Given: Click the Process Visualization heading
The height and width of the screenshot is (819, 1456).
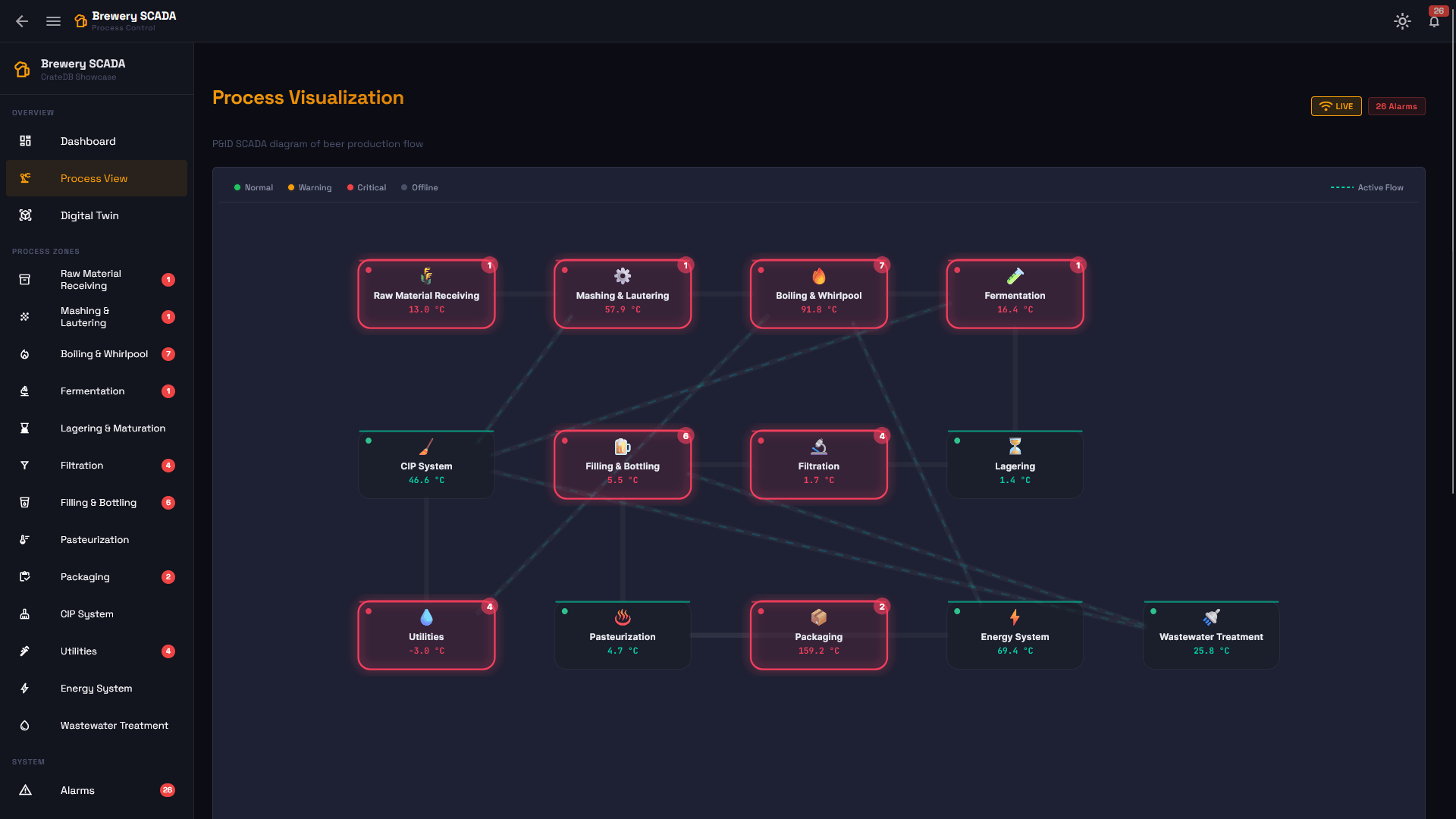Looking at the screenshot, I should pyautogui.click(x=308, y=98).
